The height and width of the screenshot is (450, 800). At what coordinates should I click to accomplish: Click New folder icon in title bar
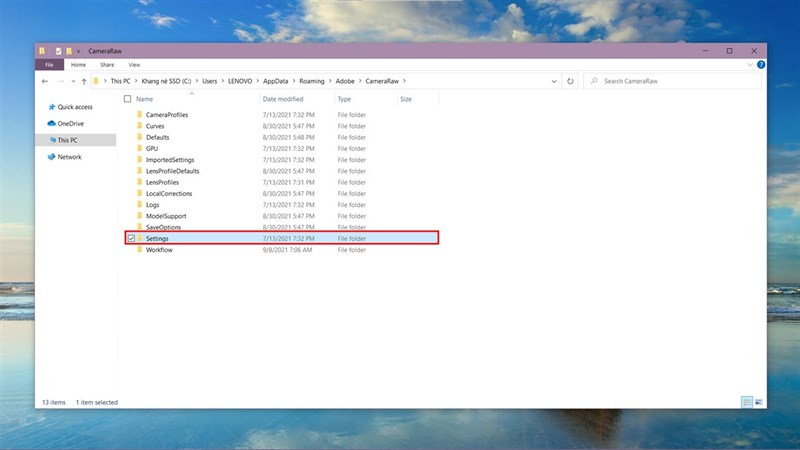pos(69,51)
